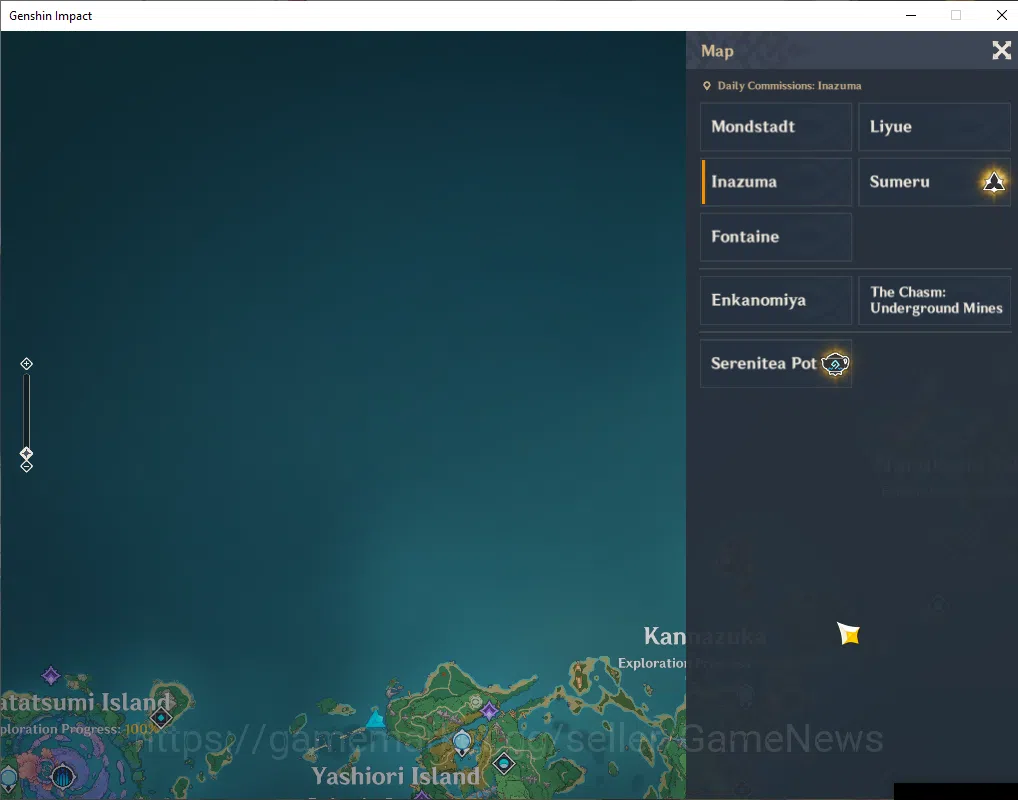Click the teapot icon on Serenitea Pot
This screenshot has height=800, width=1018.
[x=835, y=364]
